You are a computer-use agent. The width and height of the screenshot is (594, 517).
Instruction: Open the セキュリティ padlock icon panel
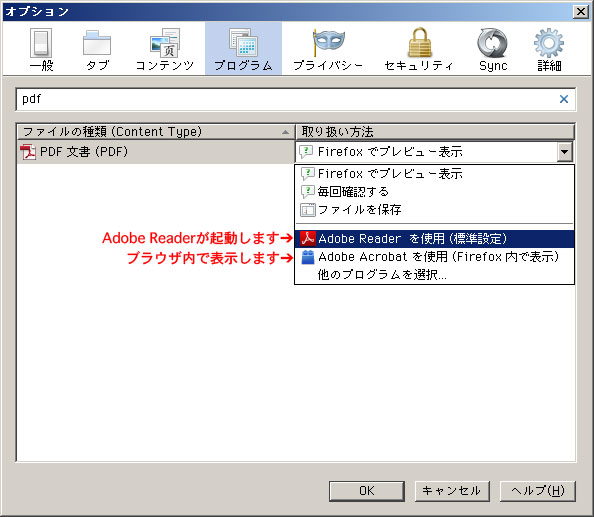pos(419,49)
